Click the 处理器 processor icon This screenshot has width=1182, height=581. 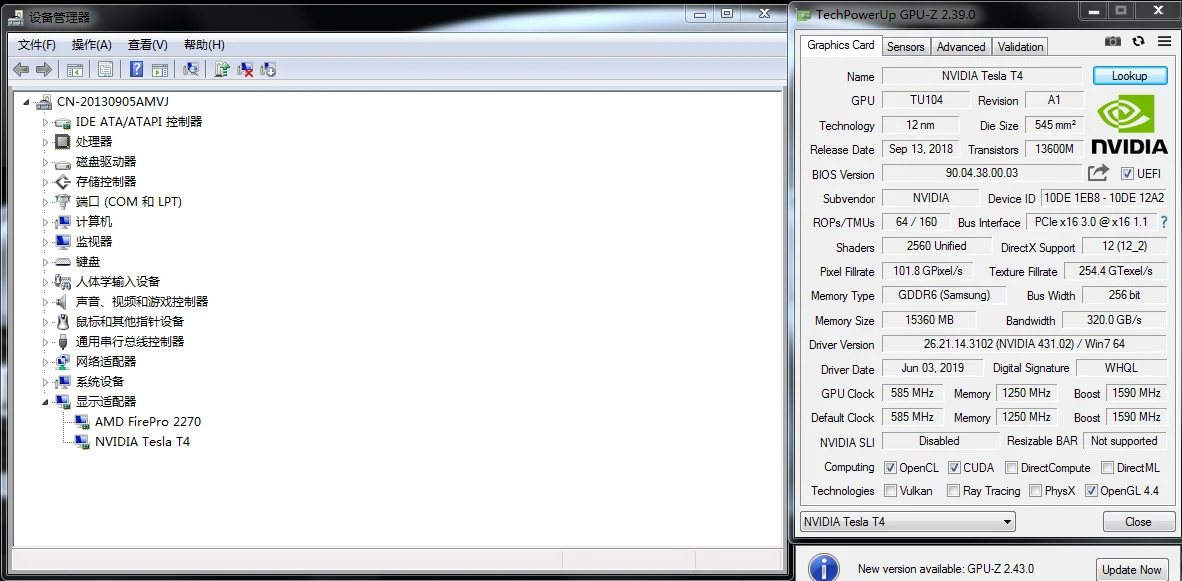63,142
